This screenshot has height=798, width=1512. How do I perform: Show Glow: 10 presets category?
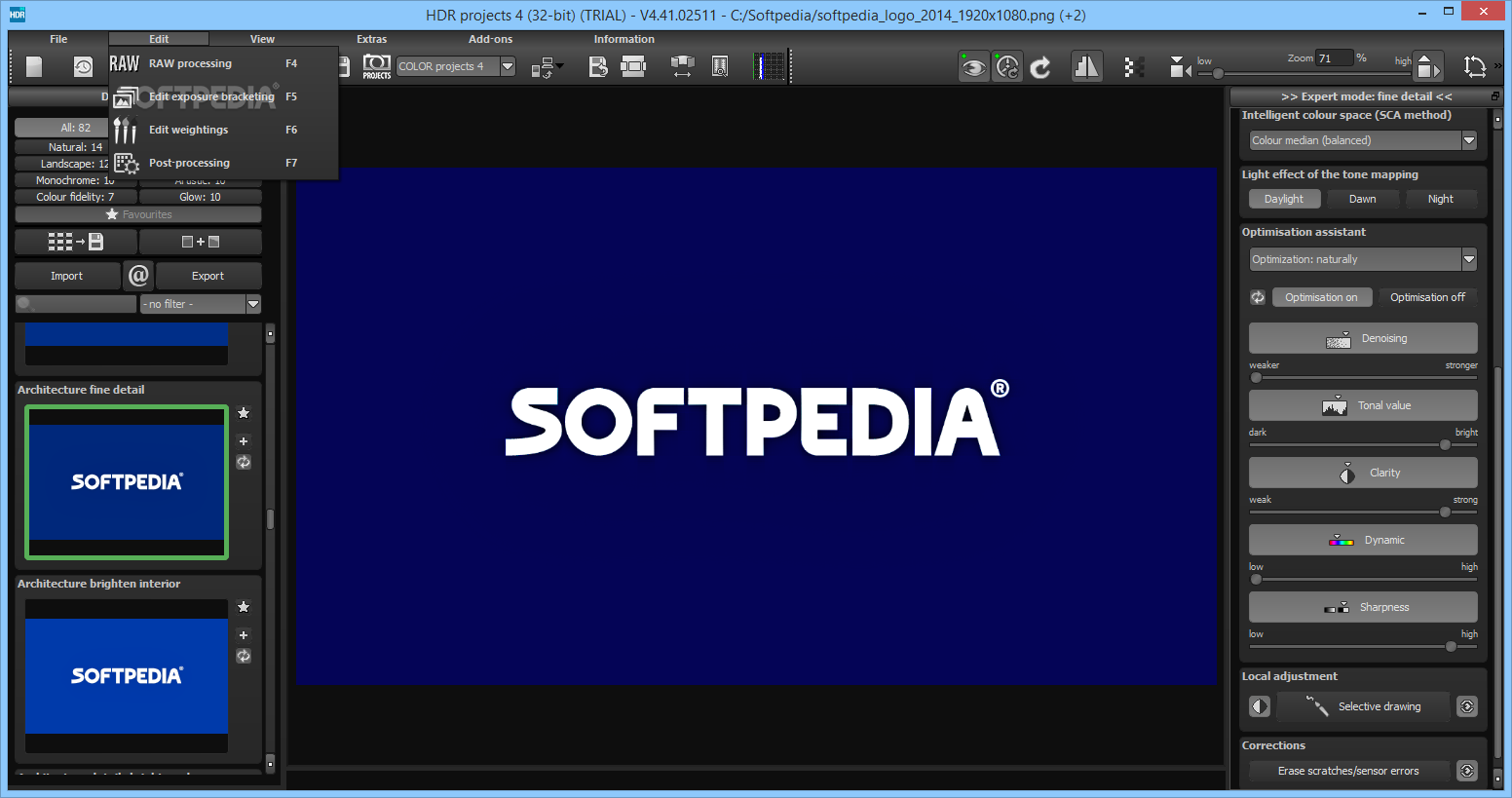[x=201, y=197]
